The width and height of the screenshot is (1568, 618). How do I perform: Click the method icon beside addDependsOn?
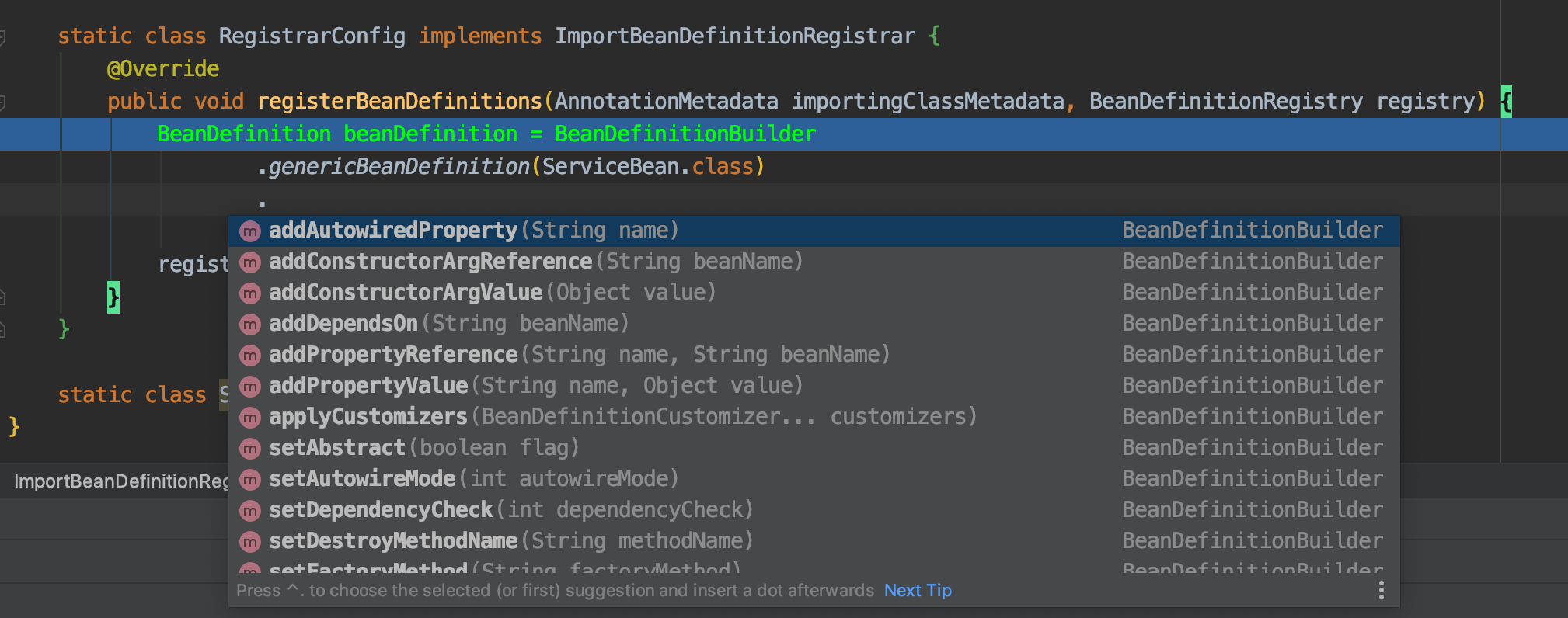249,325
